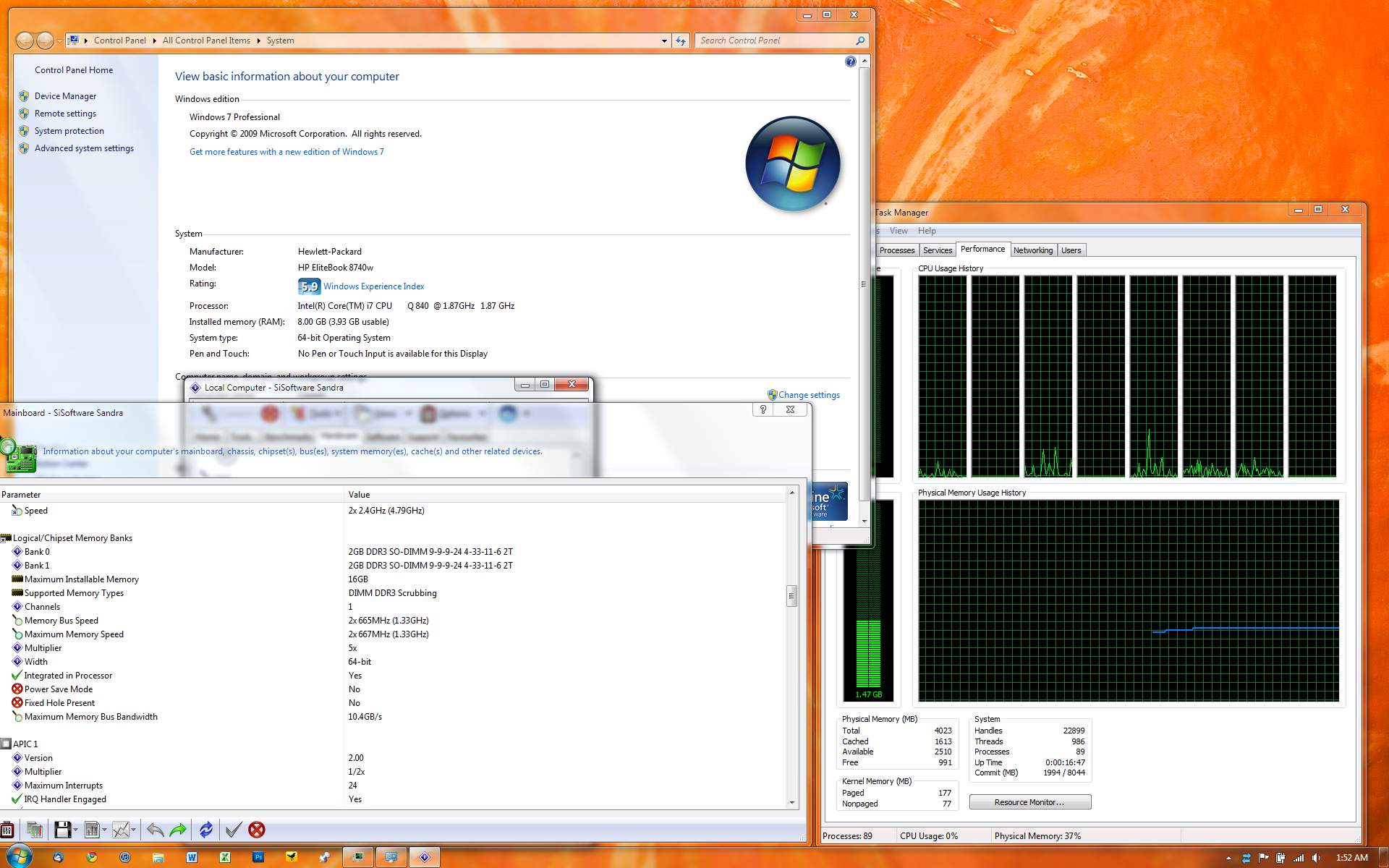
Task: Open System protection from the sidebar
Action: click(69, 131)
